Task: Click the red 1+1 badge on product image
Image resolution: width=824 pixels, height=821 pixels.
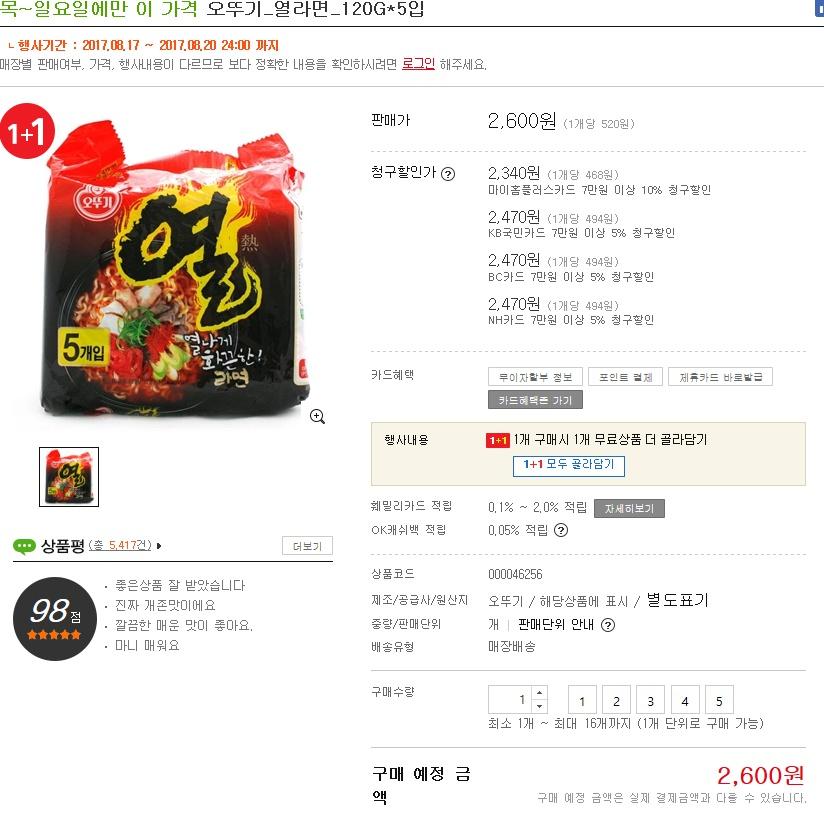Action: click(27, 131)
